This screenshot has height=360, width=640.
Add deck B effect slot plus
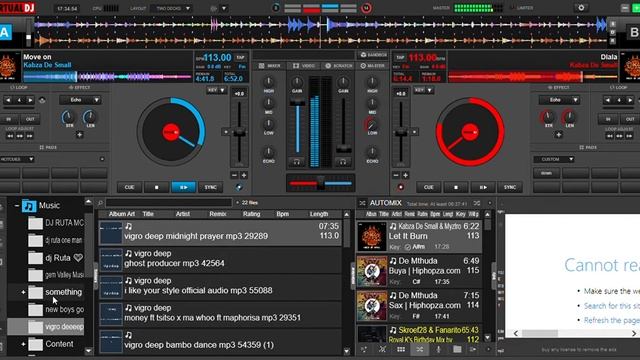point(559,135)
